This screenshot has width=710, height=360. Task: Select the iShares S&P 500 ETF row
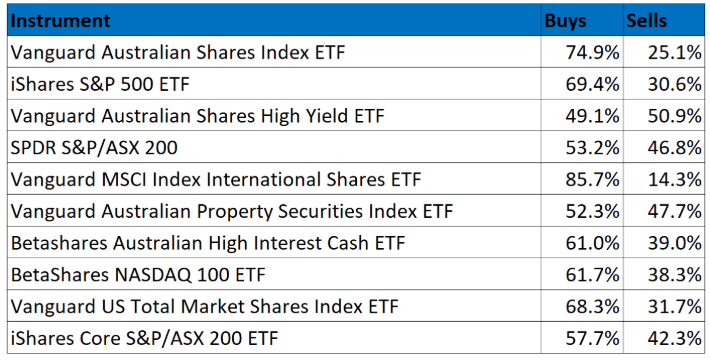pyautogui.click(x=356, y=84)
